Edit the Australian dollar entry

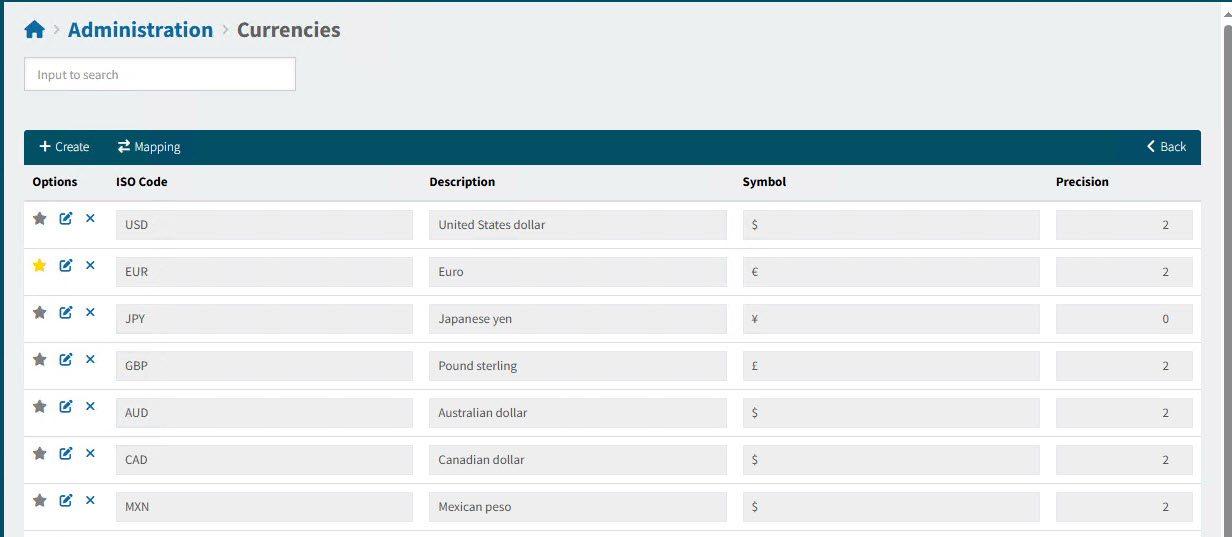[x=66, y=406]
